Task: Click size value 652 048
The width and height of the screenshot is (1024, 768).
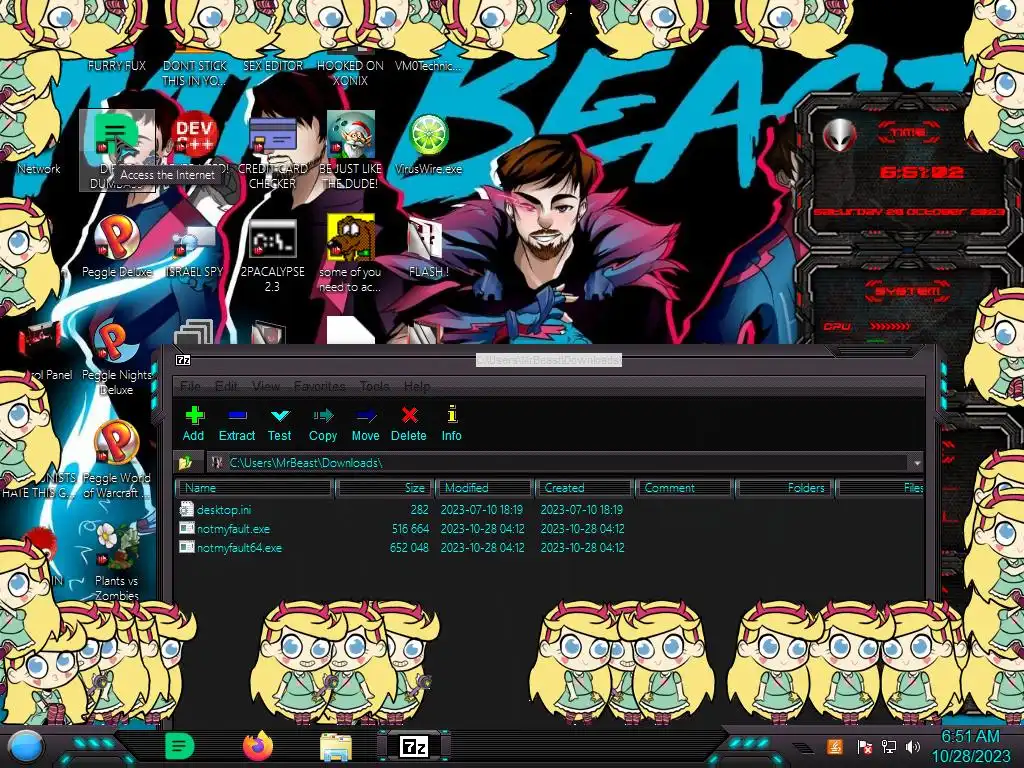Action: 409,548
